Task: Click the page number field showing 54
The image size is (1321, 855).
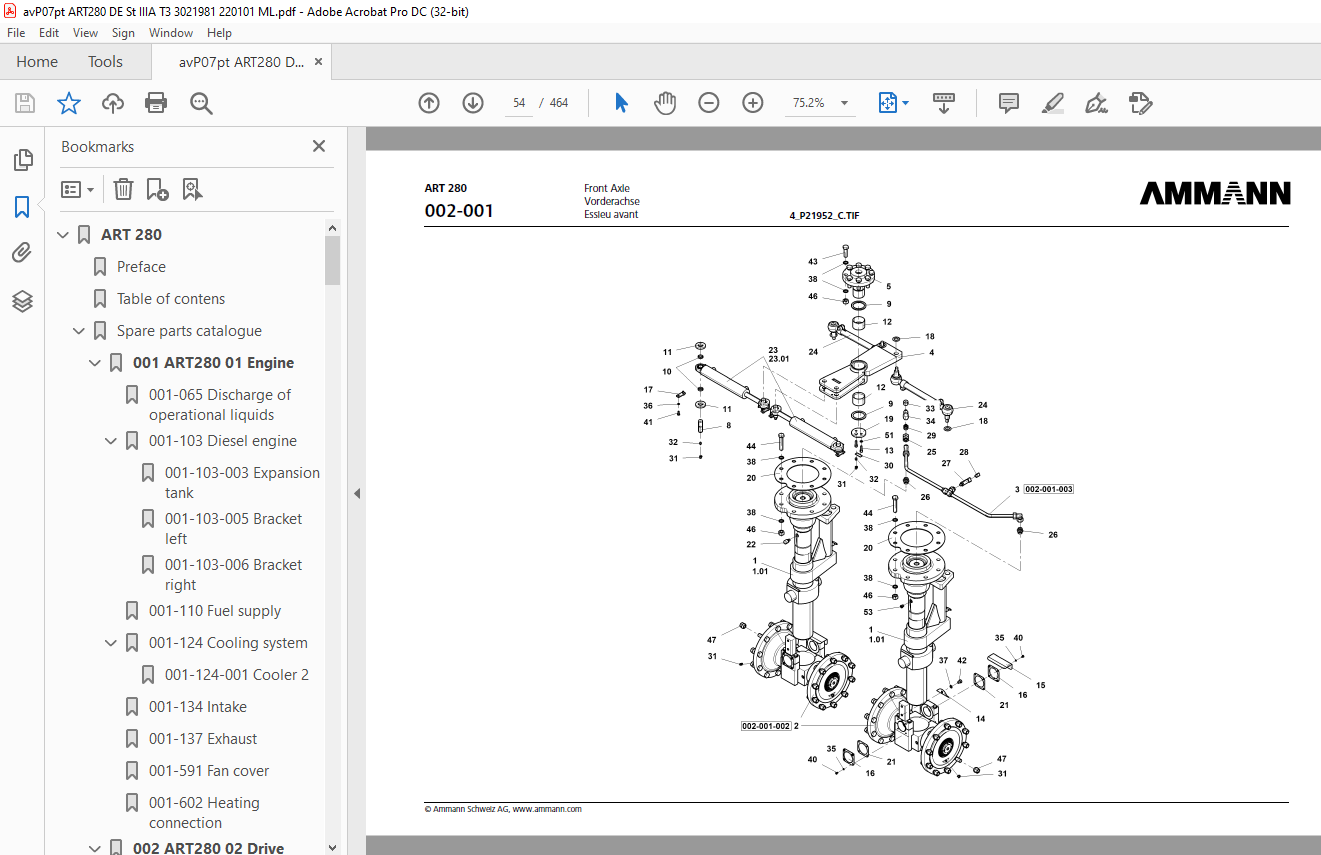Action: pyautogui.click(x=519, y=103)
